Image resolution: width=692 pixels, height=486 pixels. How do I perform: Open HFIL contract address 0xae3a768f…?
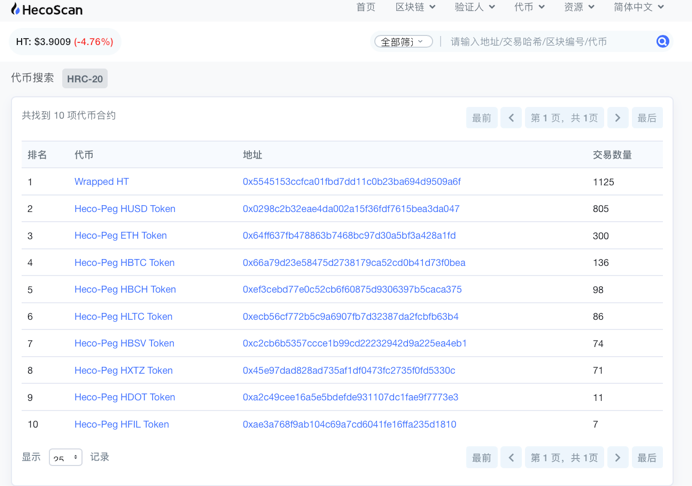point(350,424)
